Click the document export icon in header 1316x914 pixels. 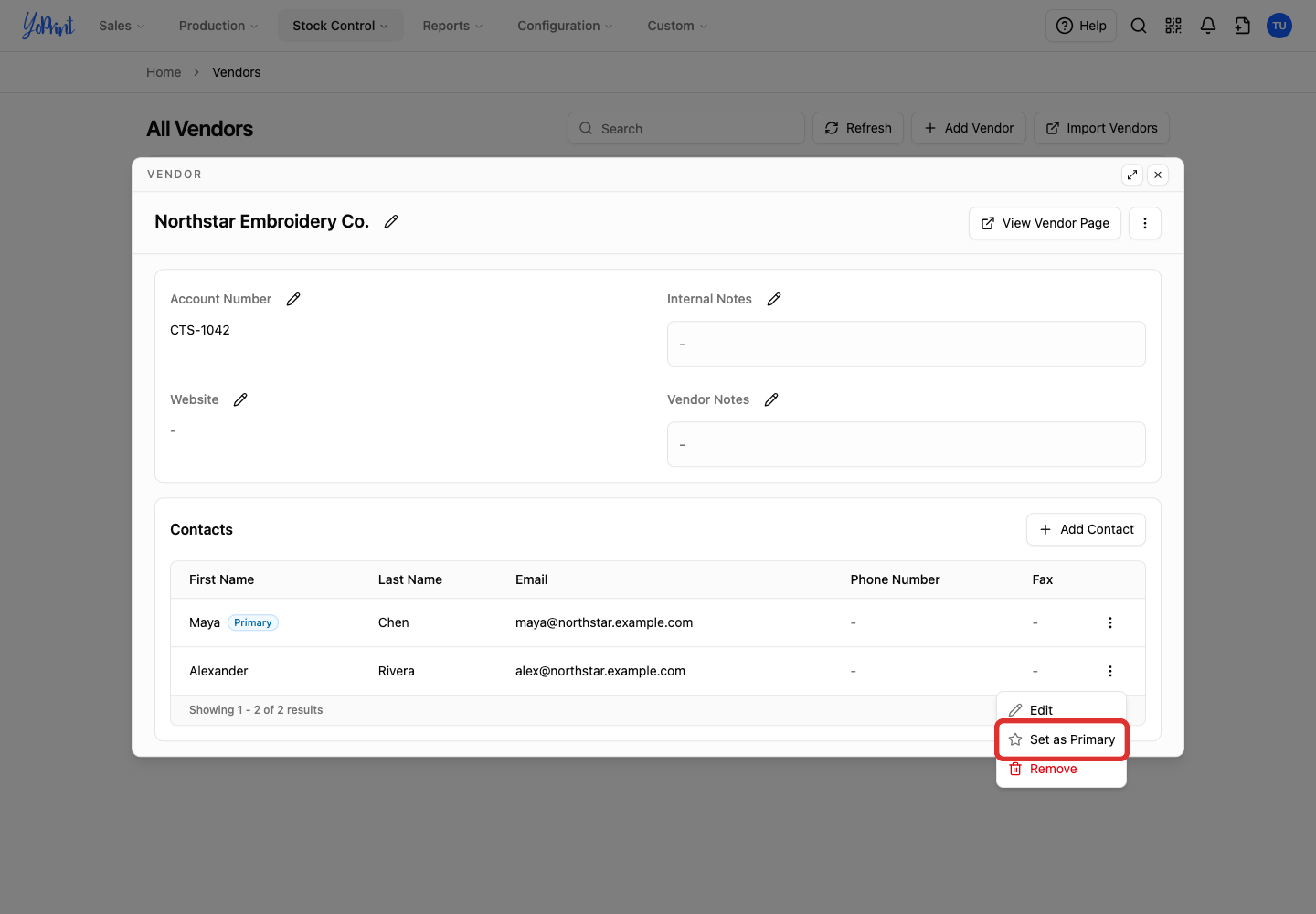click(1243, 26)
